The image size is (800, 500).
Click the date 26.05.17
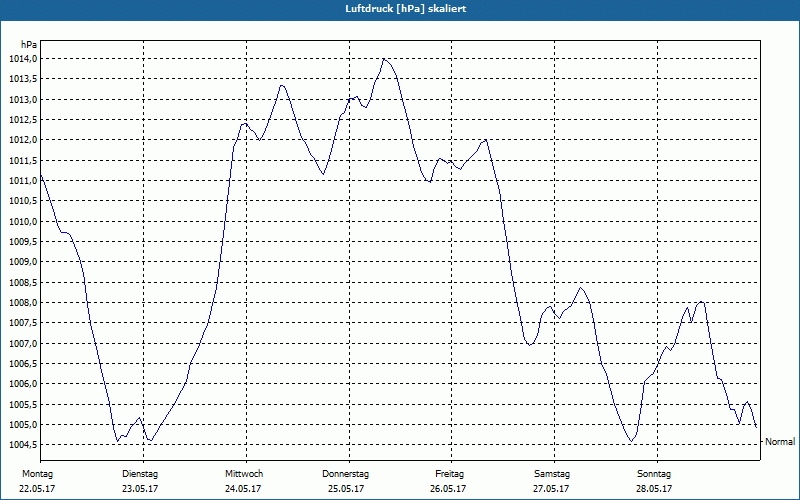click(x=447, y=489)
